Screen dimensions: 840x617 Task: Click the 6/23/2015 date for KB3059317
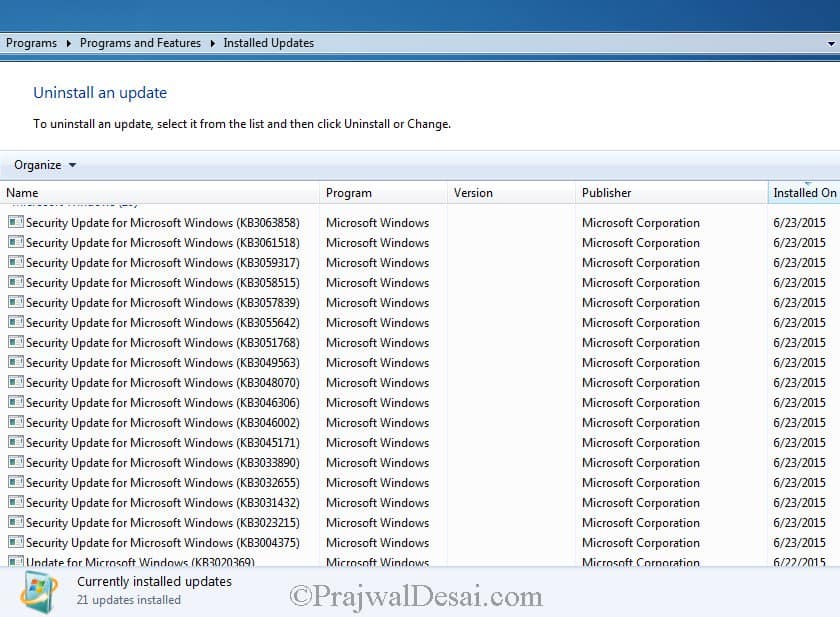[799, 262]
